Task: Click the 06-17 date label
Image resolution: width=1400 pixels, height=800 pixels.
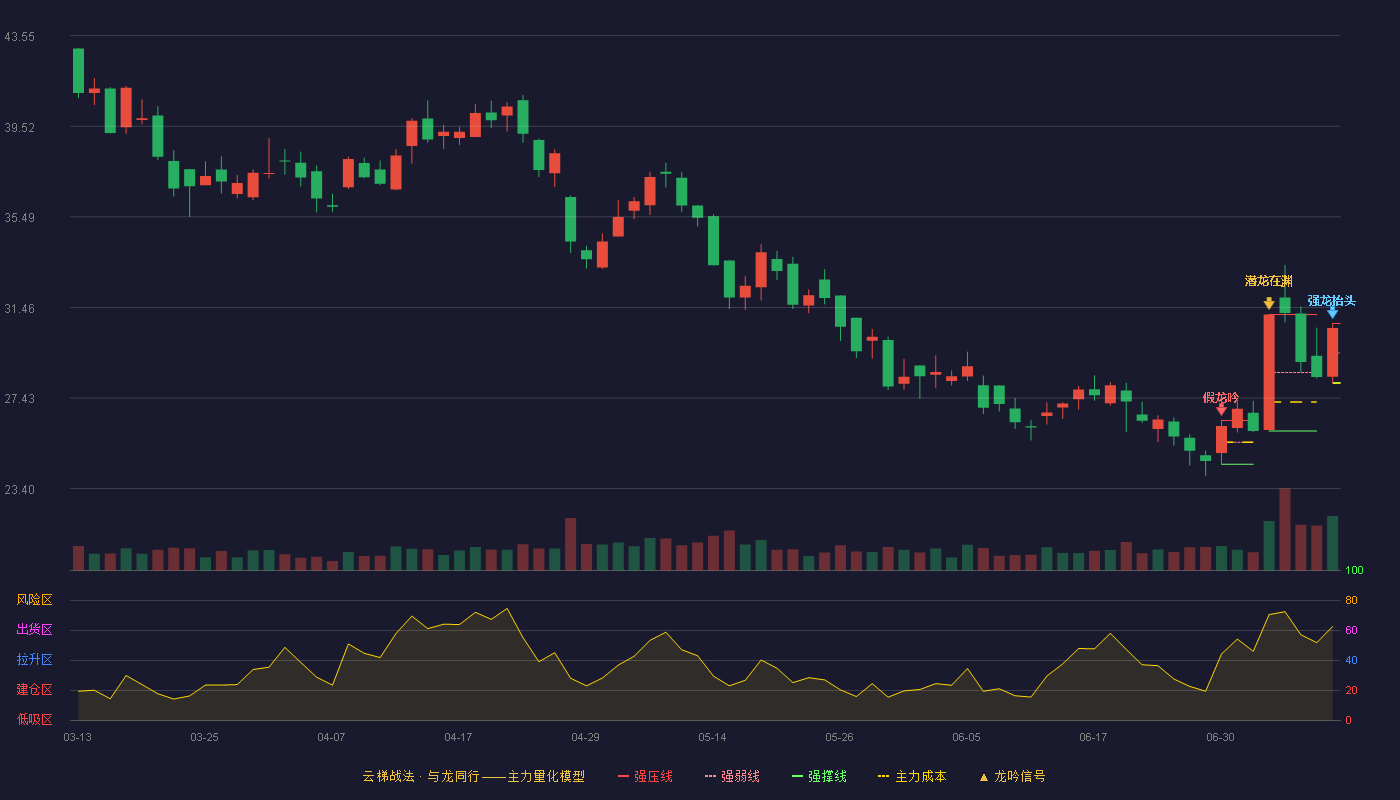Action: 1093,737
